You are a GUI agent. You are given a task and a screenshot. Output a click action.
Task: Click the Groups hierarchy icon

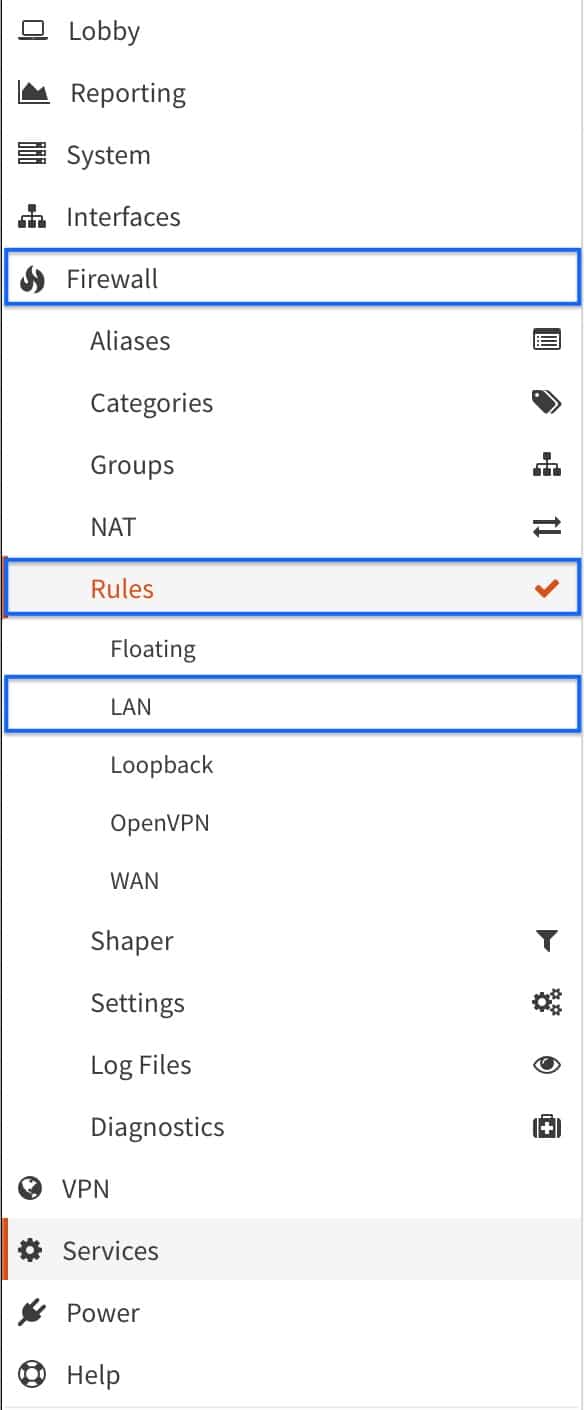tap(548, 464)
